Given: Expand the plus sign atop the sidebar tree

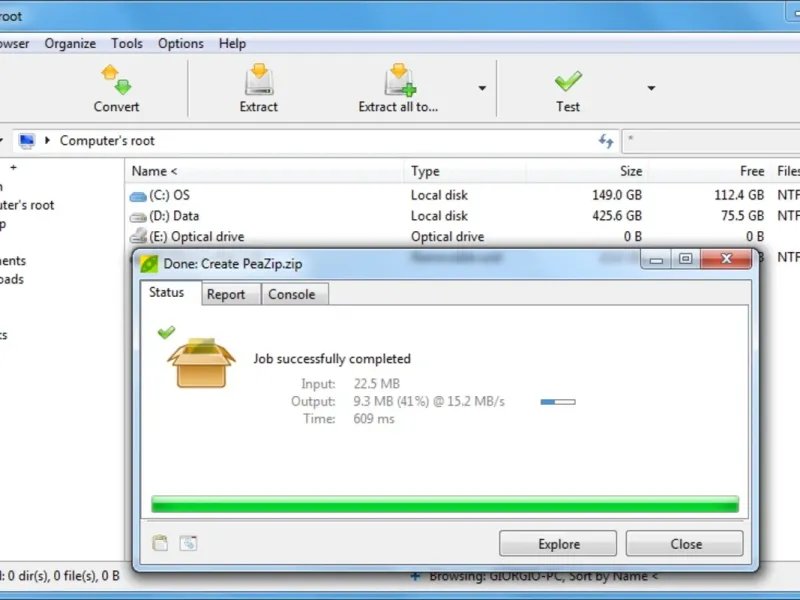Looking at the screenshot, I should 14,167.
